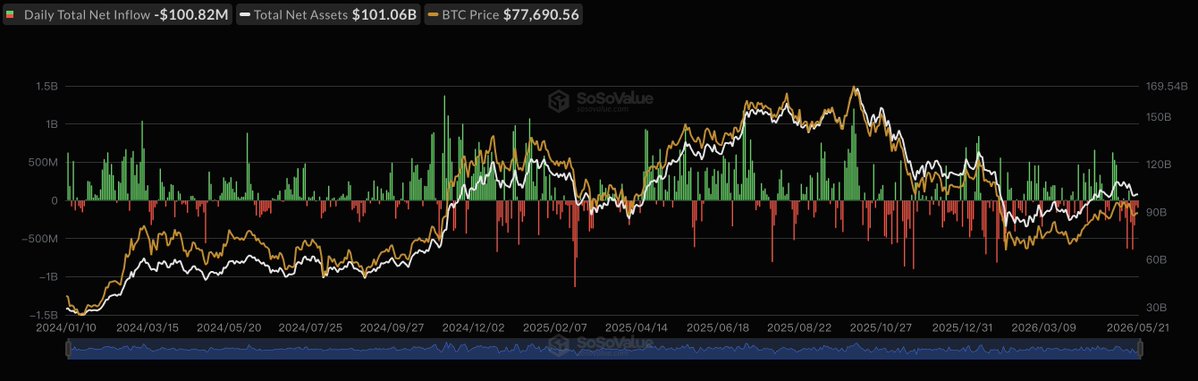Click the 90B right axis label
The height and width of the screenshot is (381, 1198).
1157,212
